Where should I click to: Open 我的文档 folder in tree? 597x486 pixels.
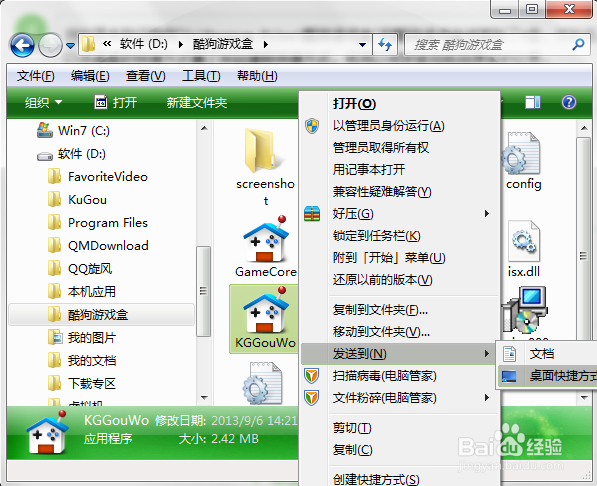(x=82, y=360)
